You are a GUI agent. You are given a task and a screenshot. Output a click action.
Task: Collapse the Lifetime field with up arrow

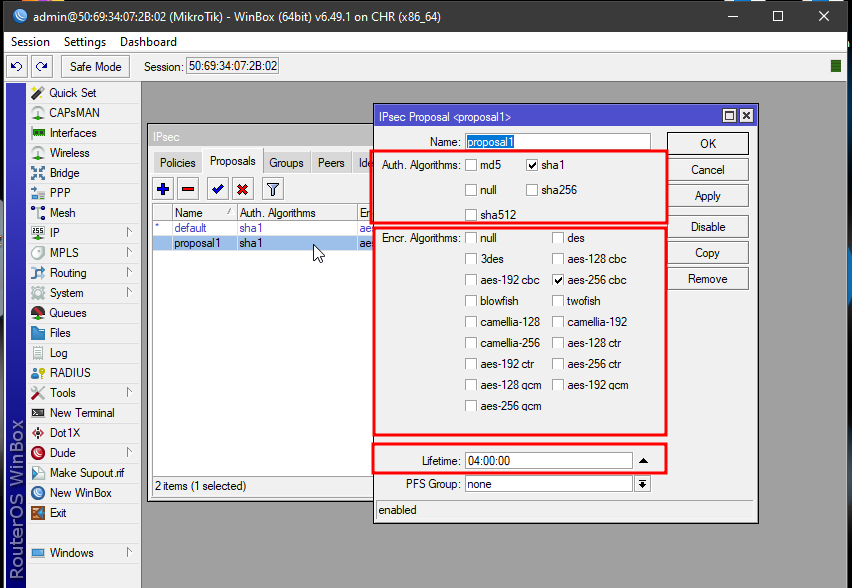click(643, 461)
